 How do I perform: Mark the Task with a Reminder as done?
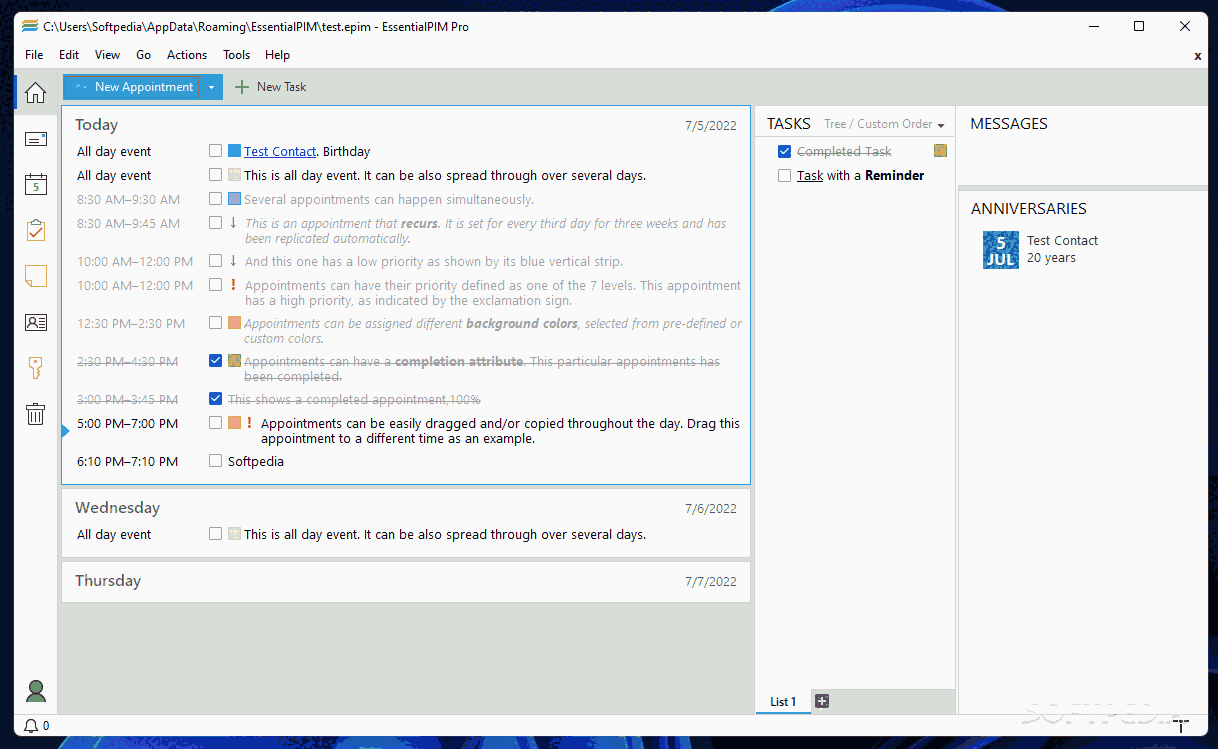tap(784, 175)
